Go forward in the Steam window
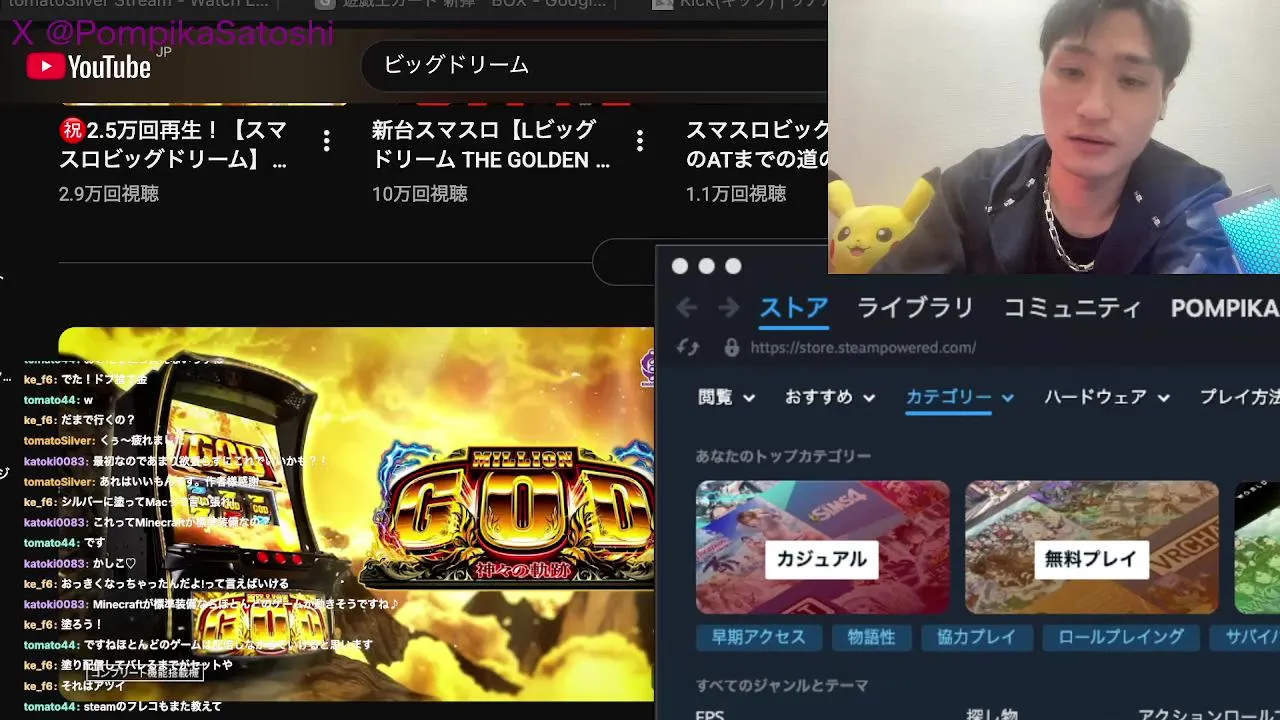Screen dimensions: 1280x720 coord(729,308)
